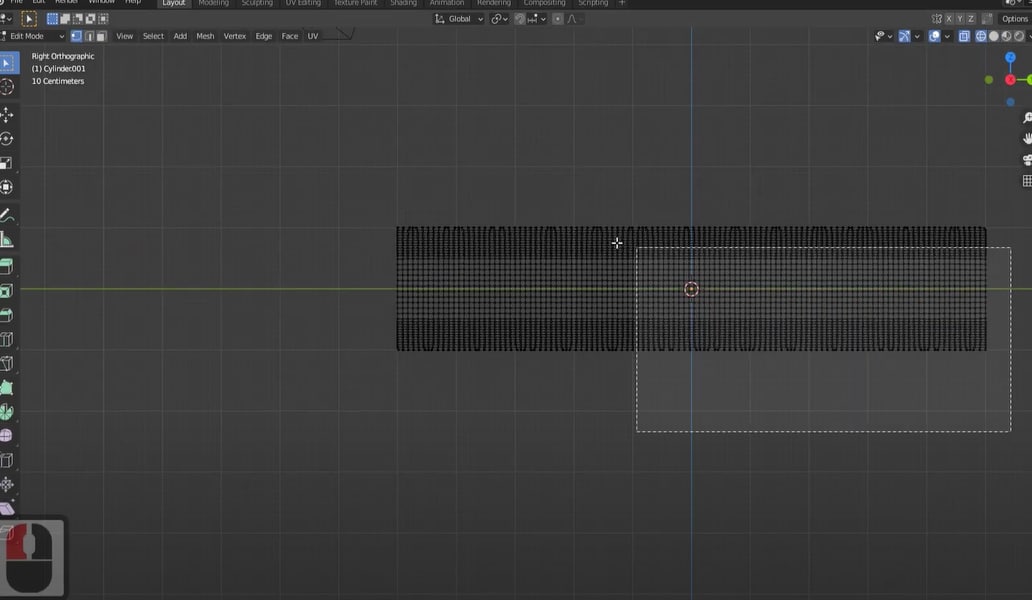Image resolution: width=1032 pixels, height=600 pixels.
Task: Toggle camera view icon
Action: pos(1027,160)
